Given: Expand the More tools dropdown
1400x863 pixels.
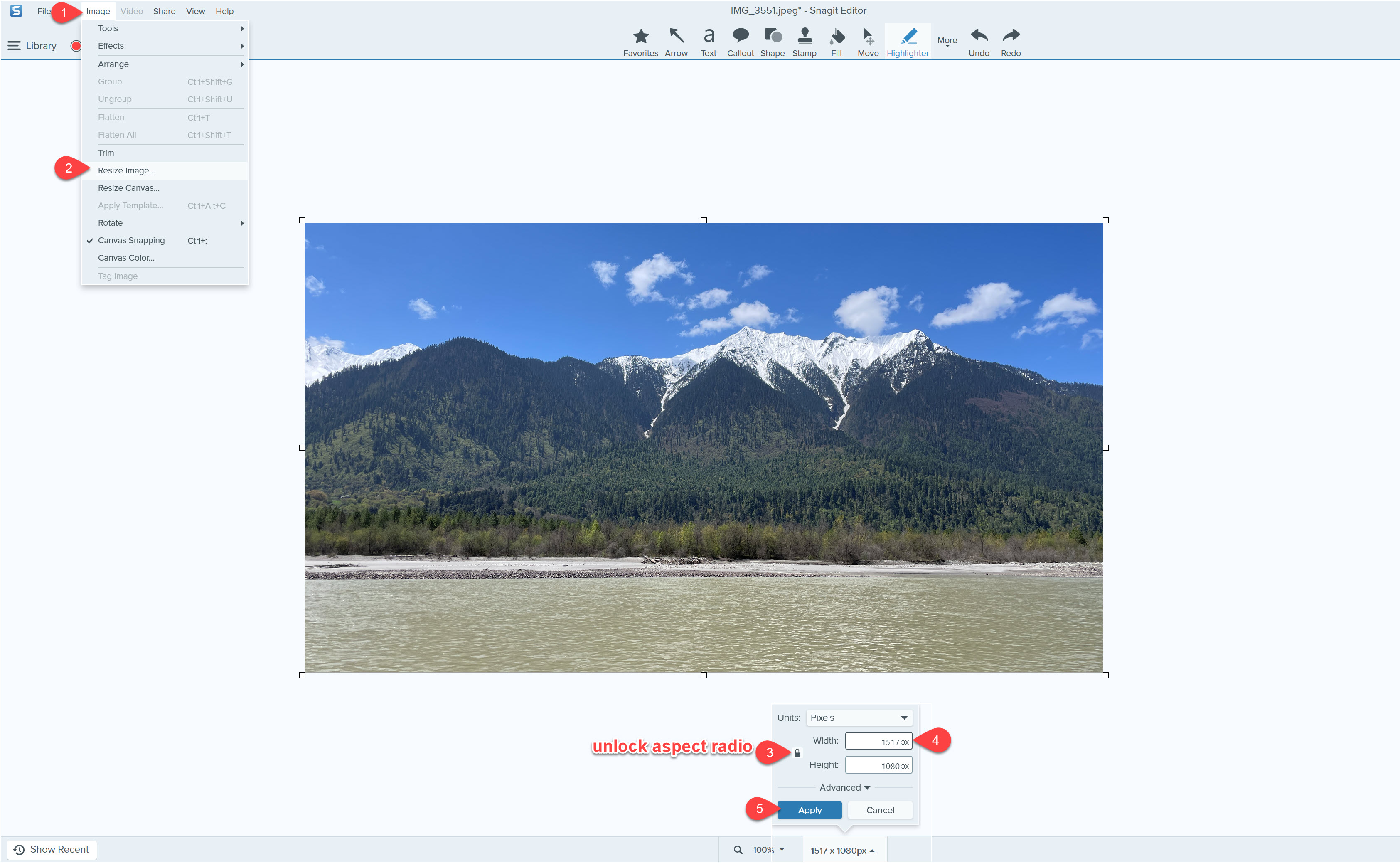Looking at the screenshot, I should pos(947,42).
